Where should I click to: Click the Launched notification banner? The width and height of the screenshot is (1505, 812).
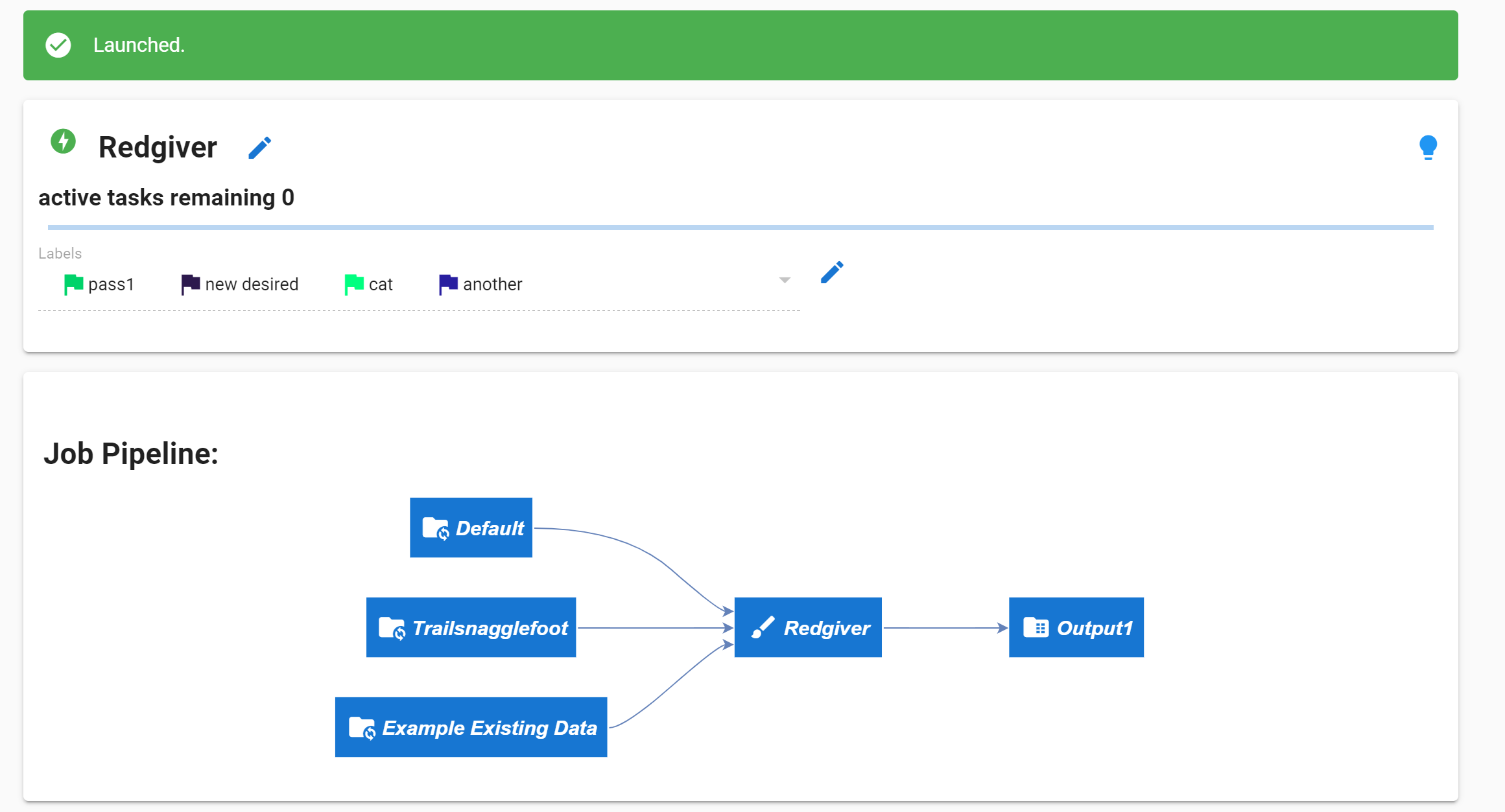pos(739,45)
